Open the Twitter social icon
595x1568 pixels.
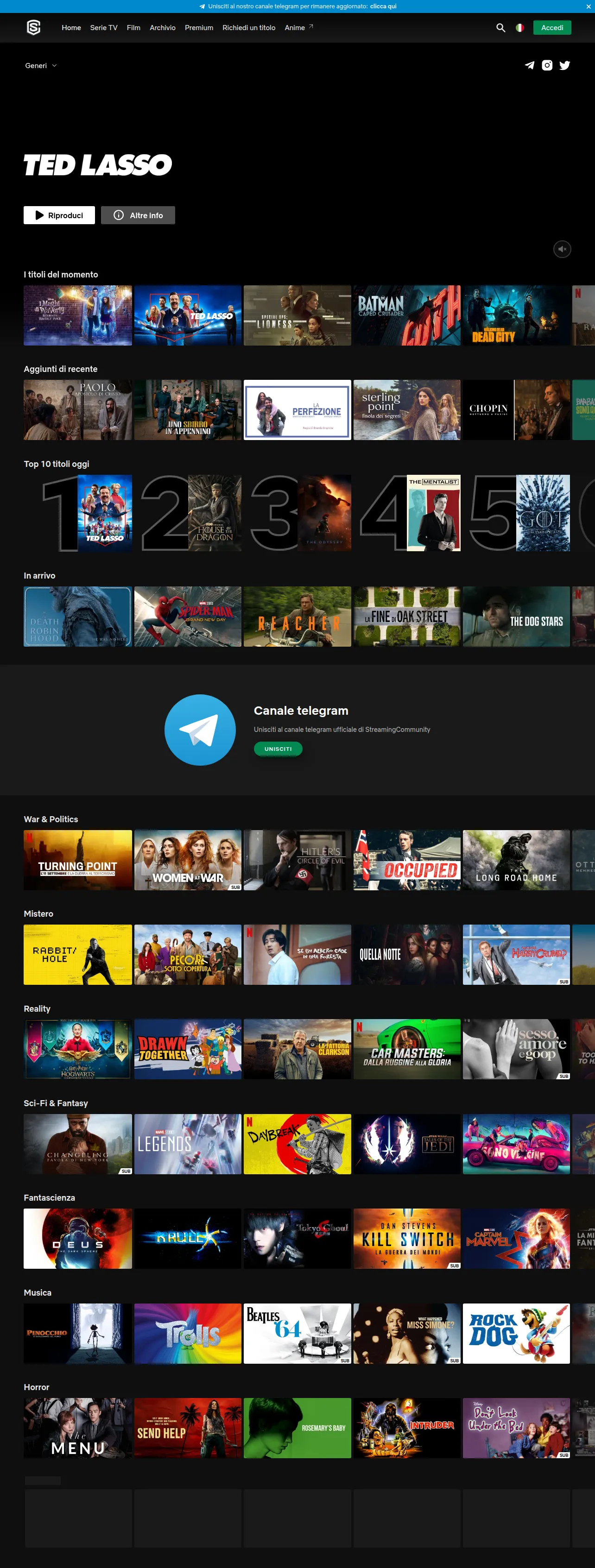pos(564,65)
